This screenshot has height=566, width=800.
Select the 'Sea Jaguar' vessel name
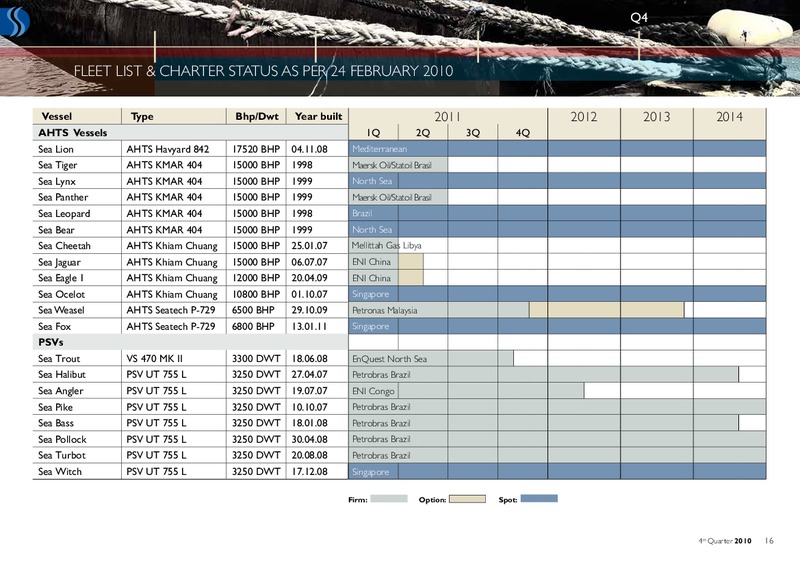pyautogui.click(x=59, y=262)
